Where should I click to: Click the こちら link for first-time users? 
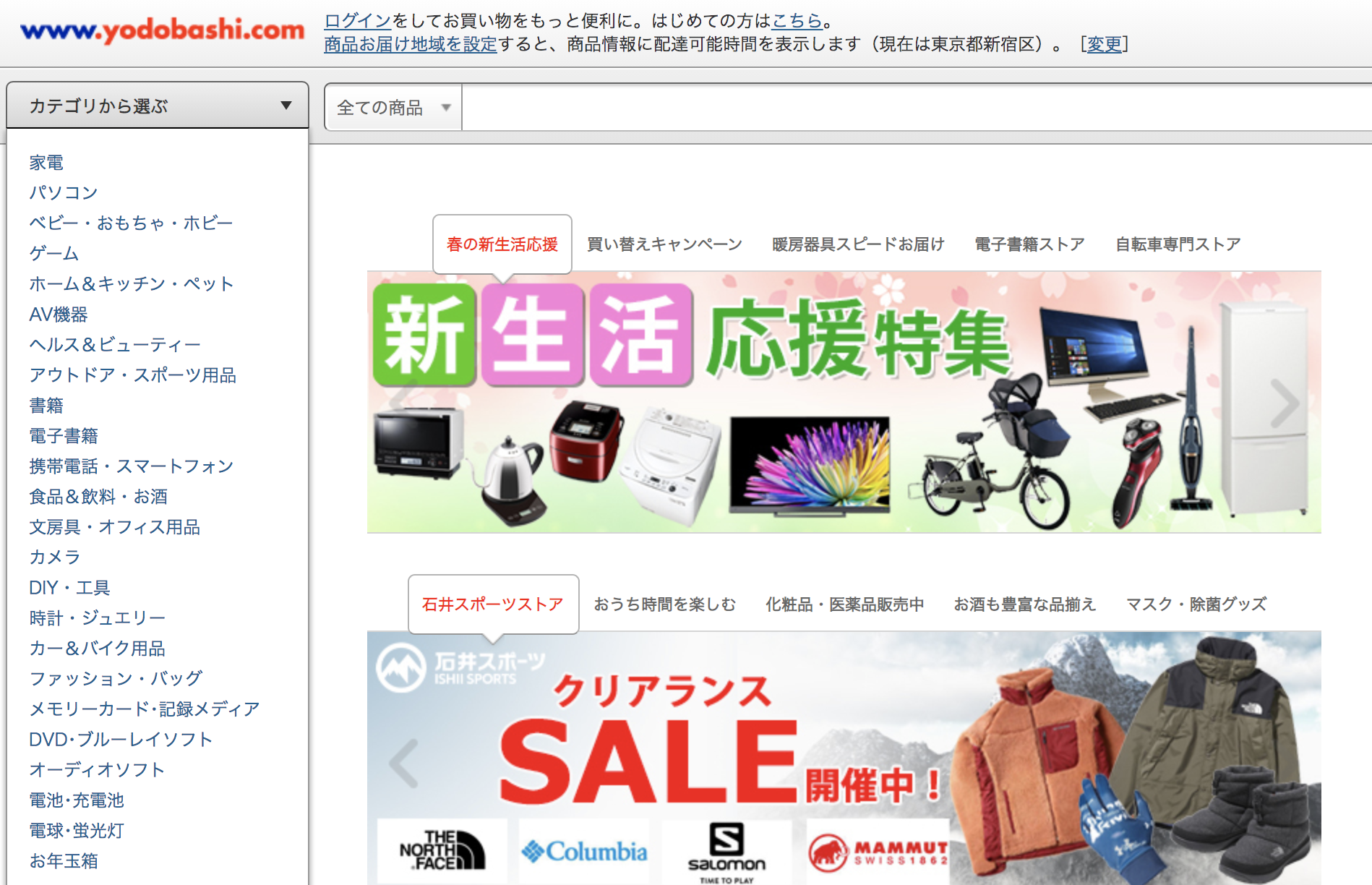[x=797, y=20]
